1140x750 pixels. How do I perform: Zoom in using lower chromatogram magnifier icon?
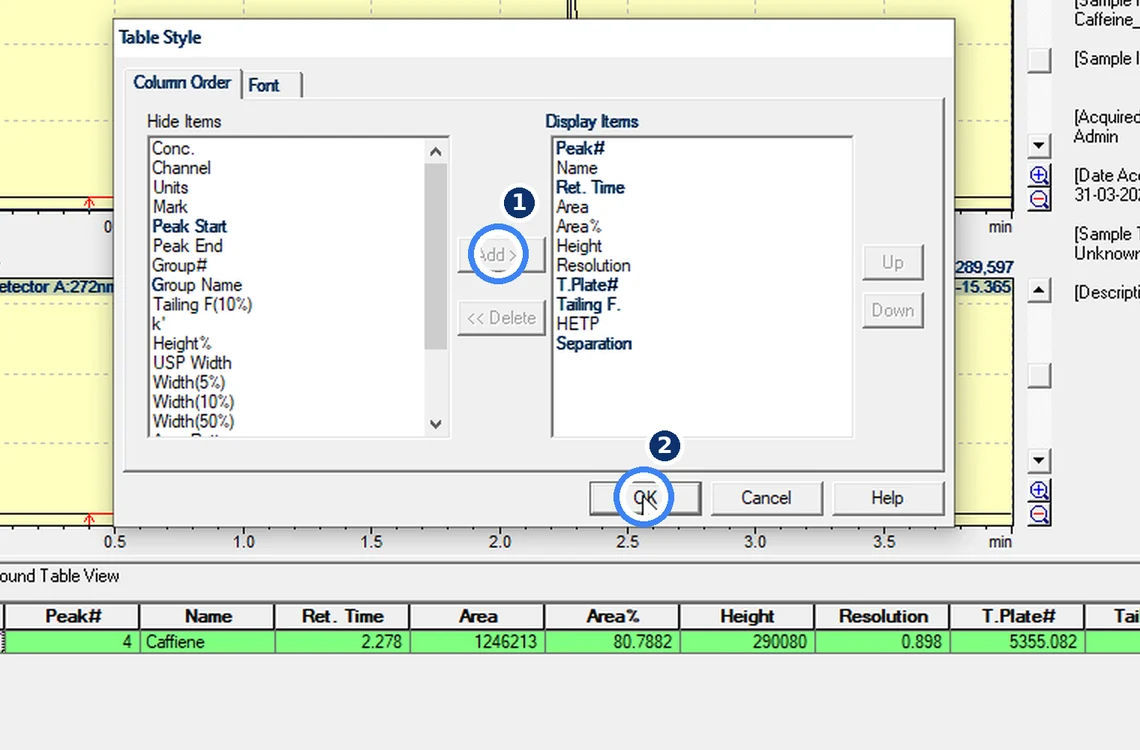pos(1039,491)
